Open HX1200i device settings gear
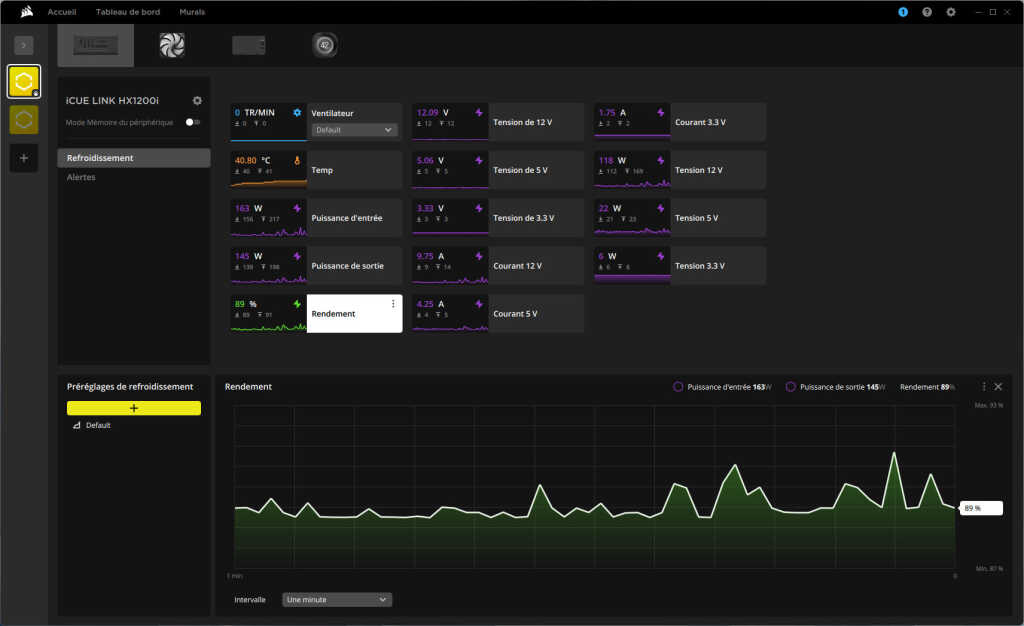 click(x=197, y=101)
